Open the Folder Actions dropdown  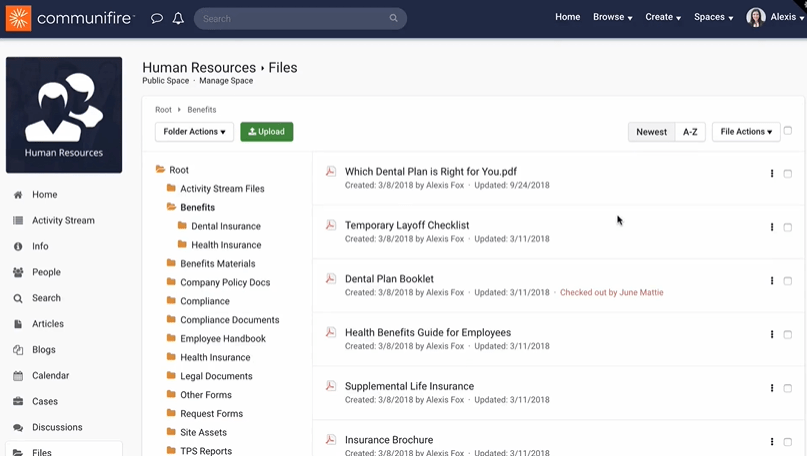tap(194, 132)
